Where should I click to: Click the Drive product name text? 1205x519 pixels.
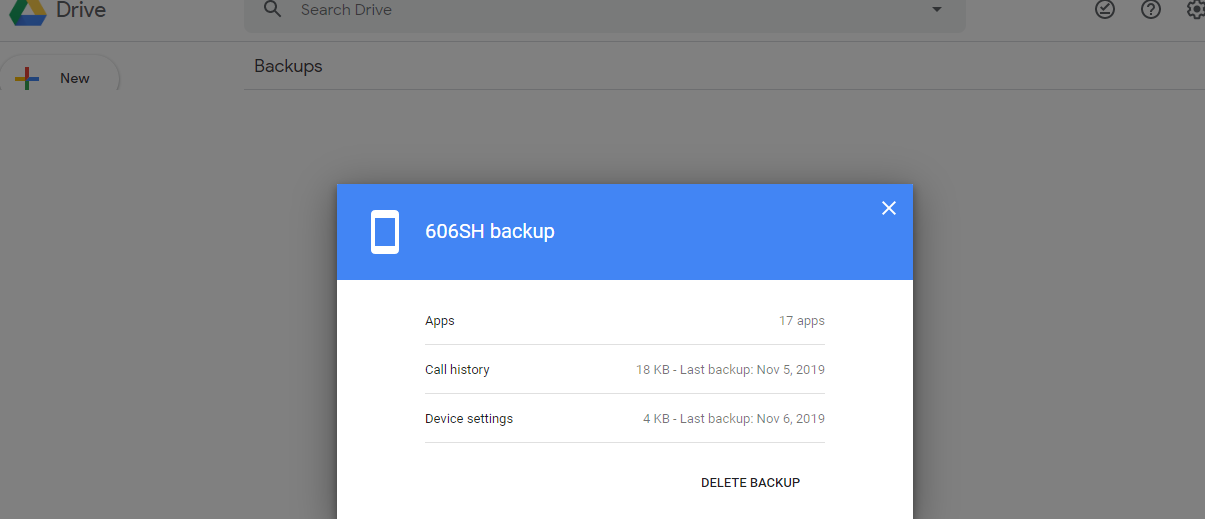pos(81,10)
